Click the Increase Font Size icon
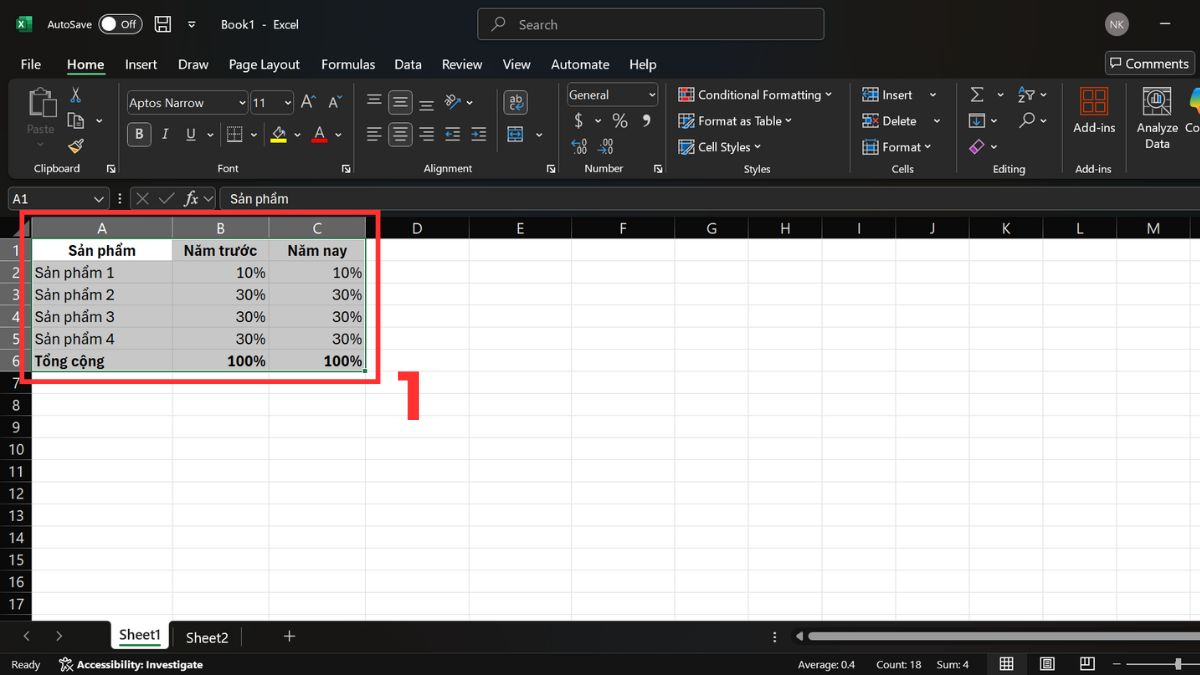 click(309, 102)
